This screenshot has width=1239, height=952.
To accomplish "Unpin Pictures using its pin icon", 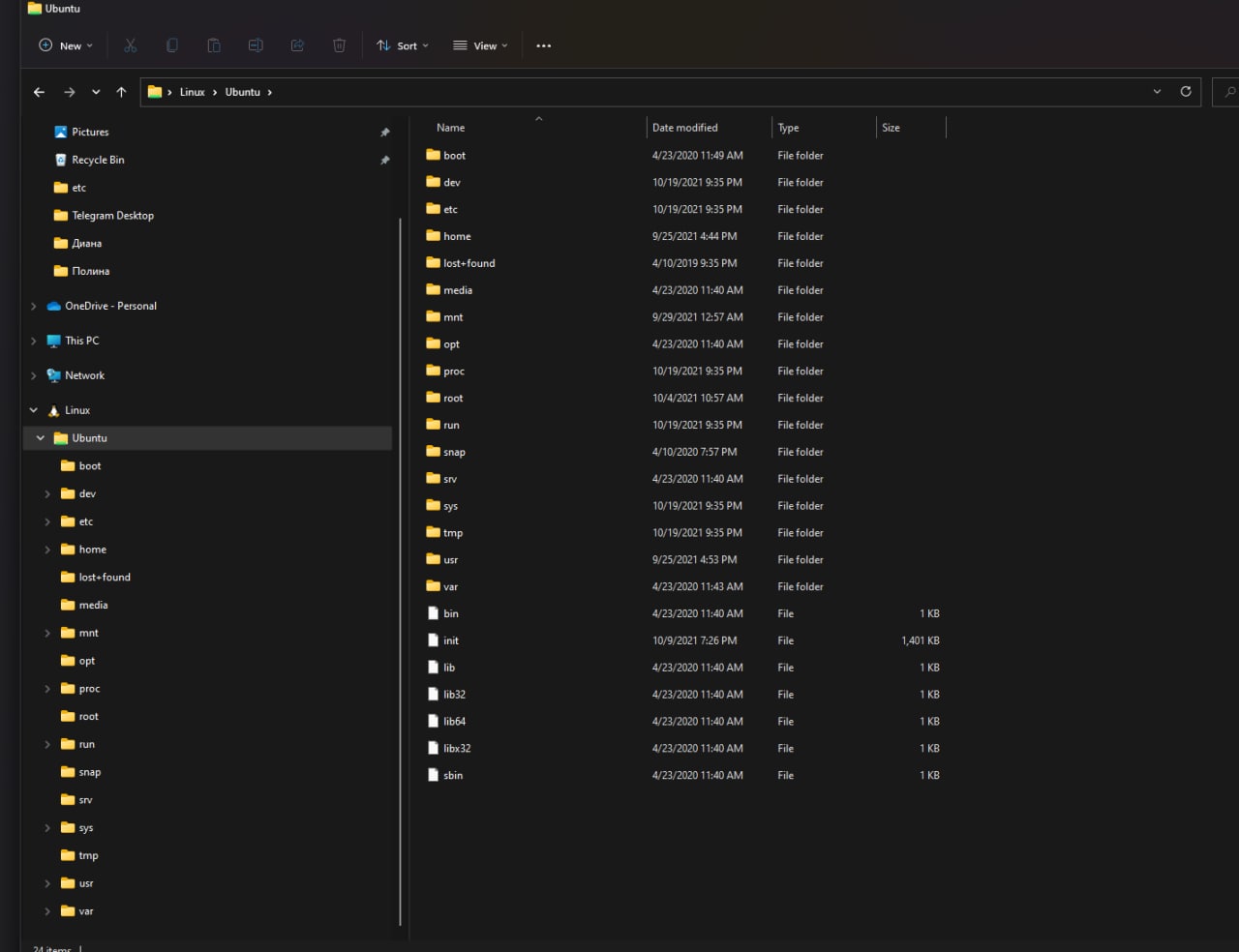I will point(384,133).
